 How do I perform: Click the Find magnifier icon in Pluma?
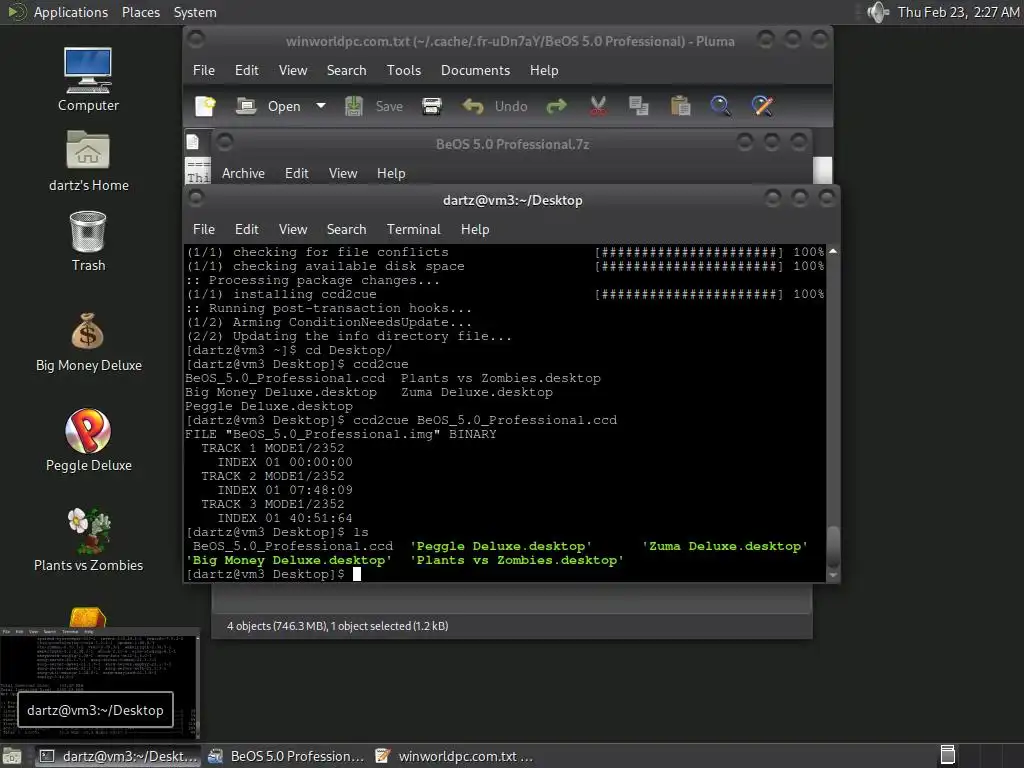(720, 106)
